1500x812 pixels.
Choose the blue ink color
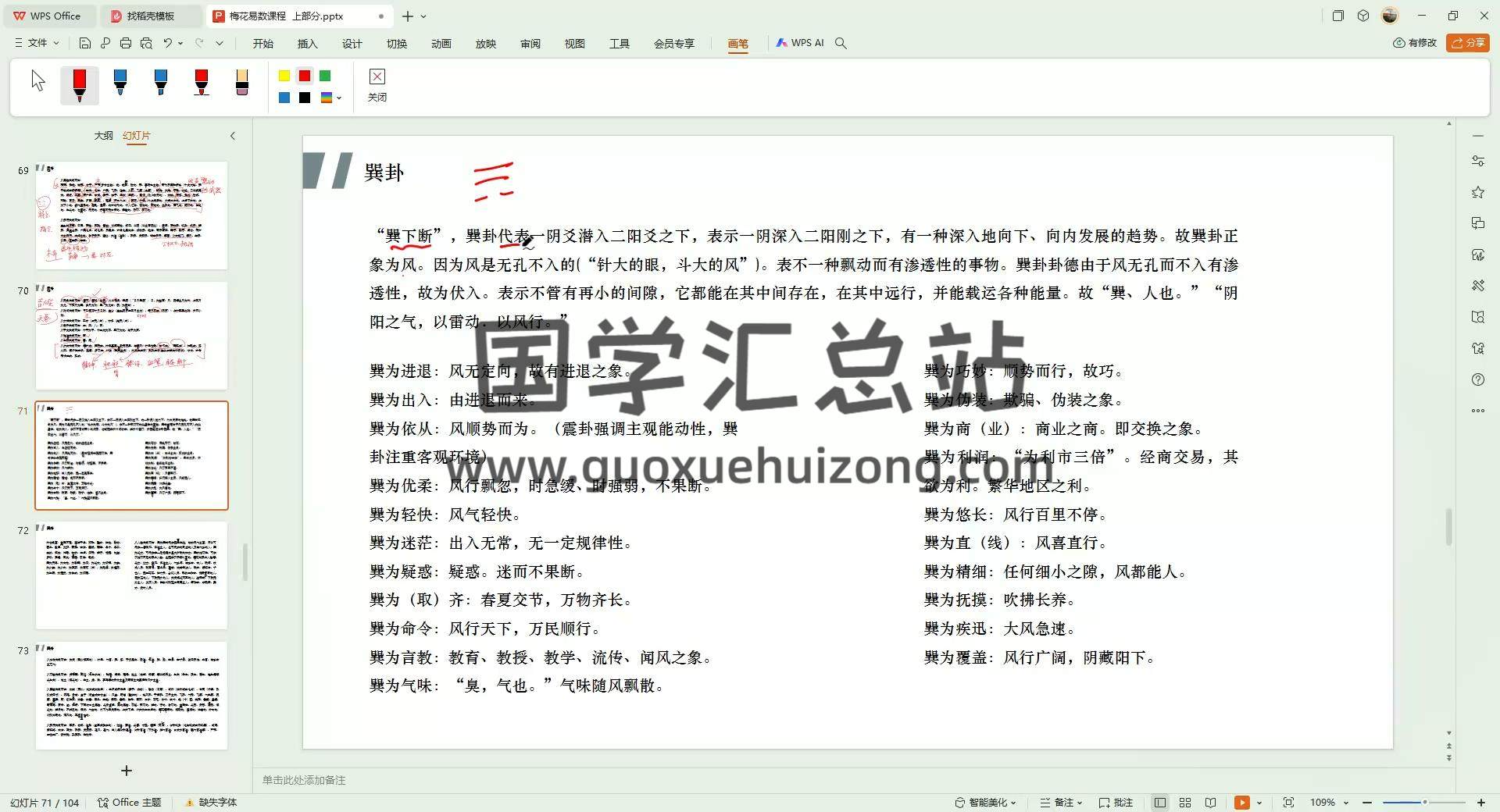point(284,98)
